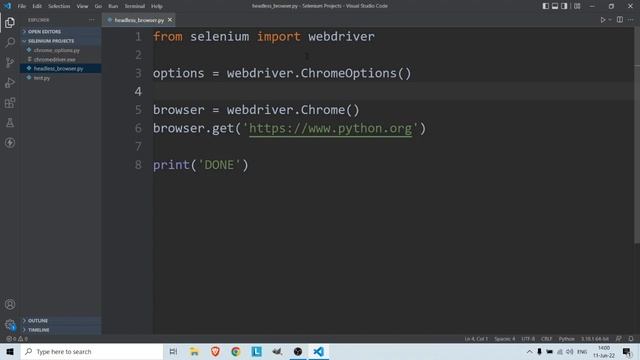The height and width of the screenshot is (360, 640).
Task: Open the Testing flask view
Action: (10, 122)
